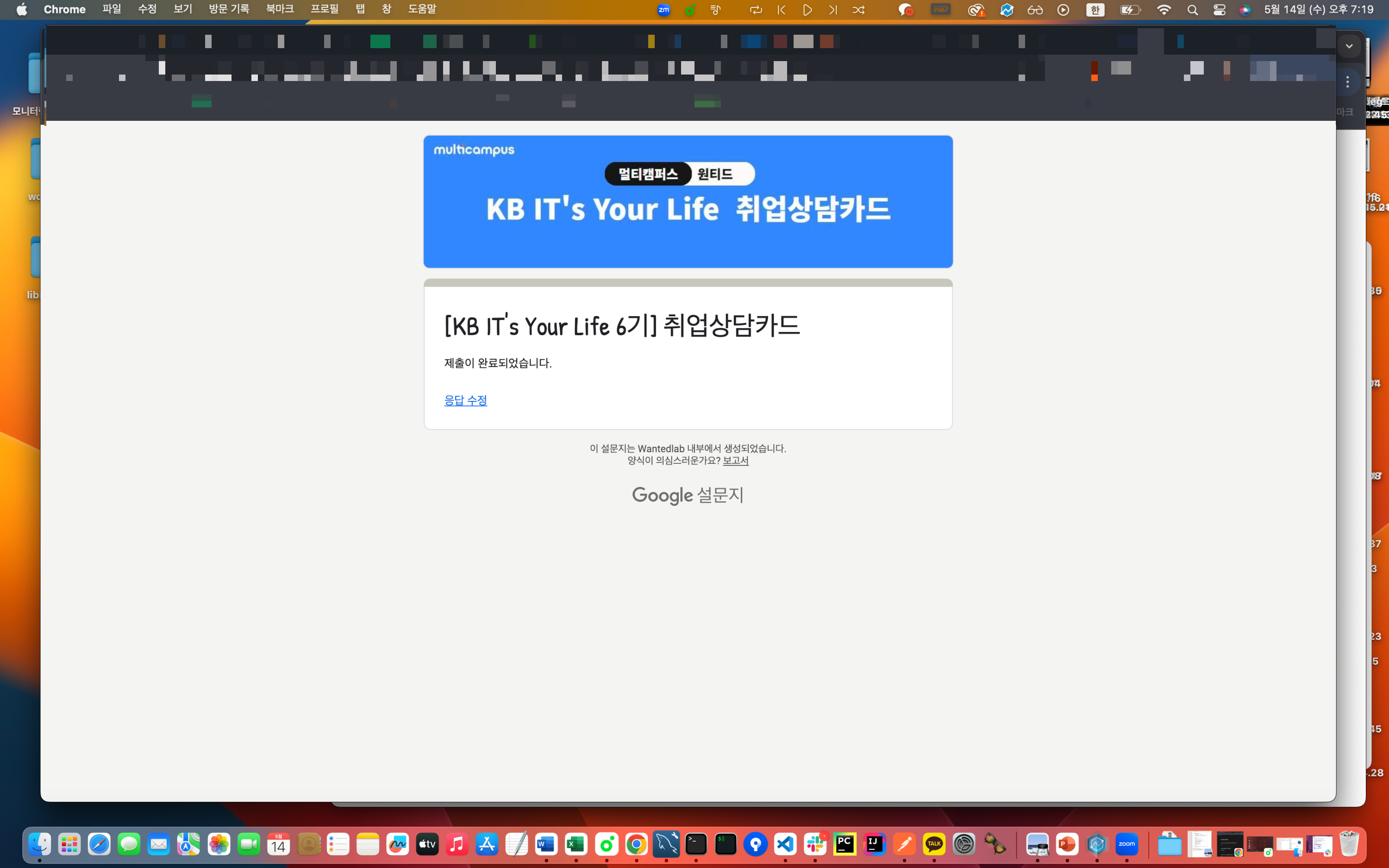This screenshot has height=868, width=1389.
Task: Open Launchpad in the Dock
Action: click(69, 844)
